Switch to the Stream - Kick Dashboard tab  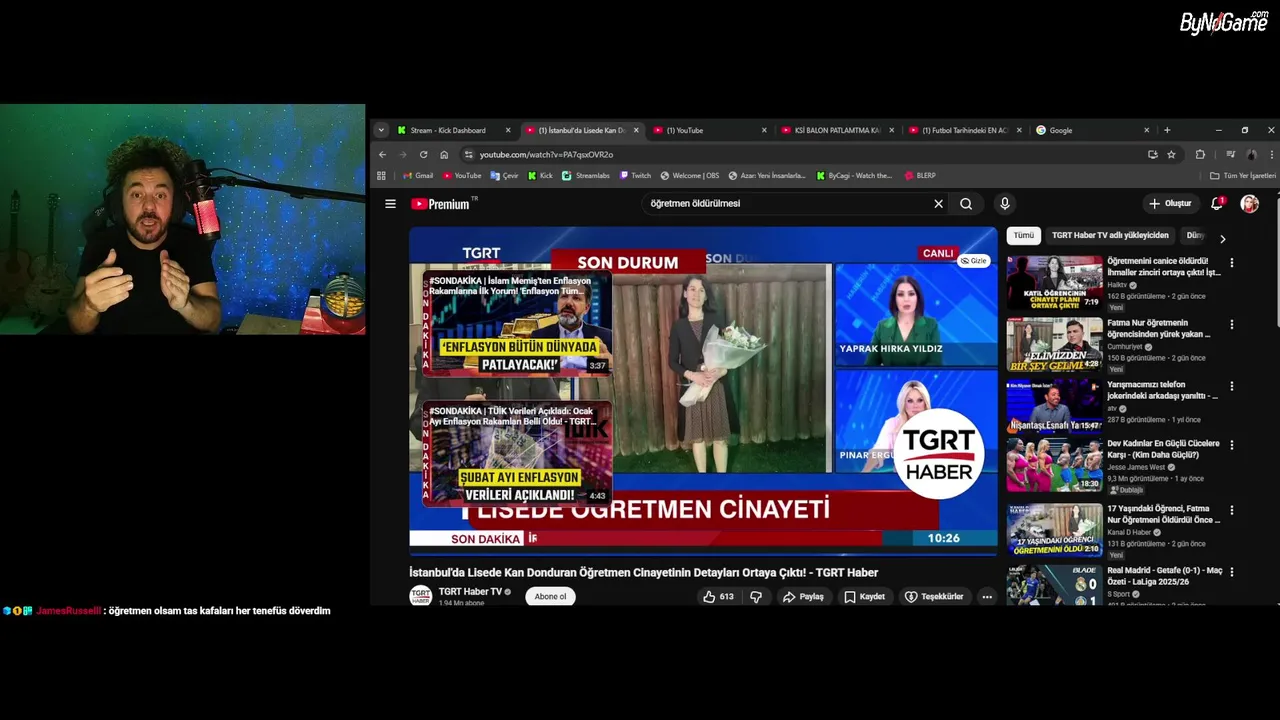455,130
